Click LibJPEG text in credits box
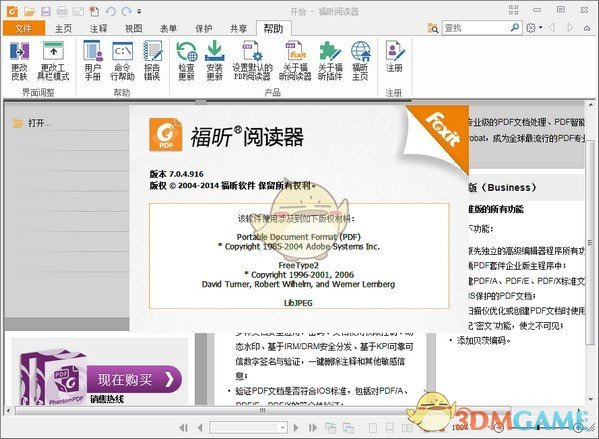The width and height of the screenshot is (599, 439). click(298, 303)
